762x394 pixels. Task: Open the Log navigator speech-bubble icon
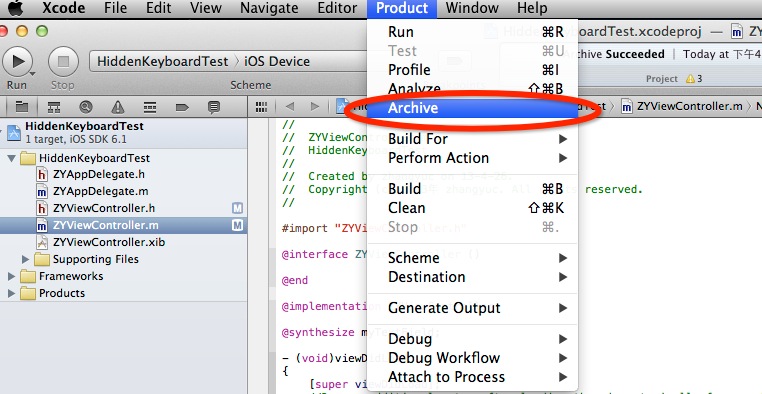click(214, 107)
